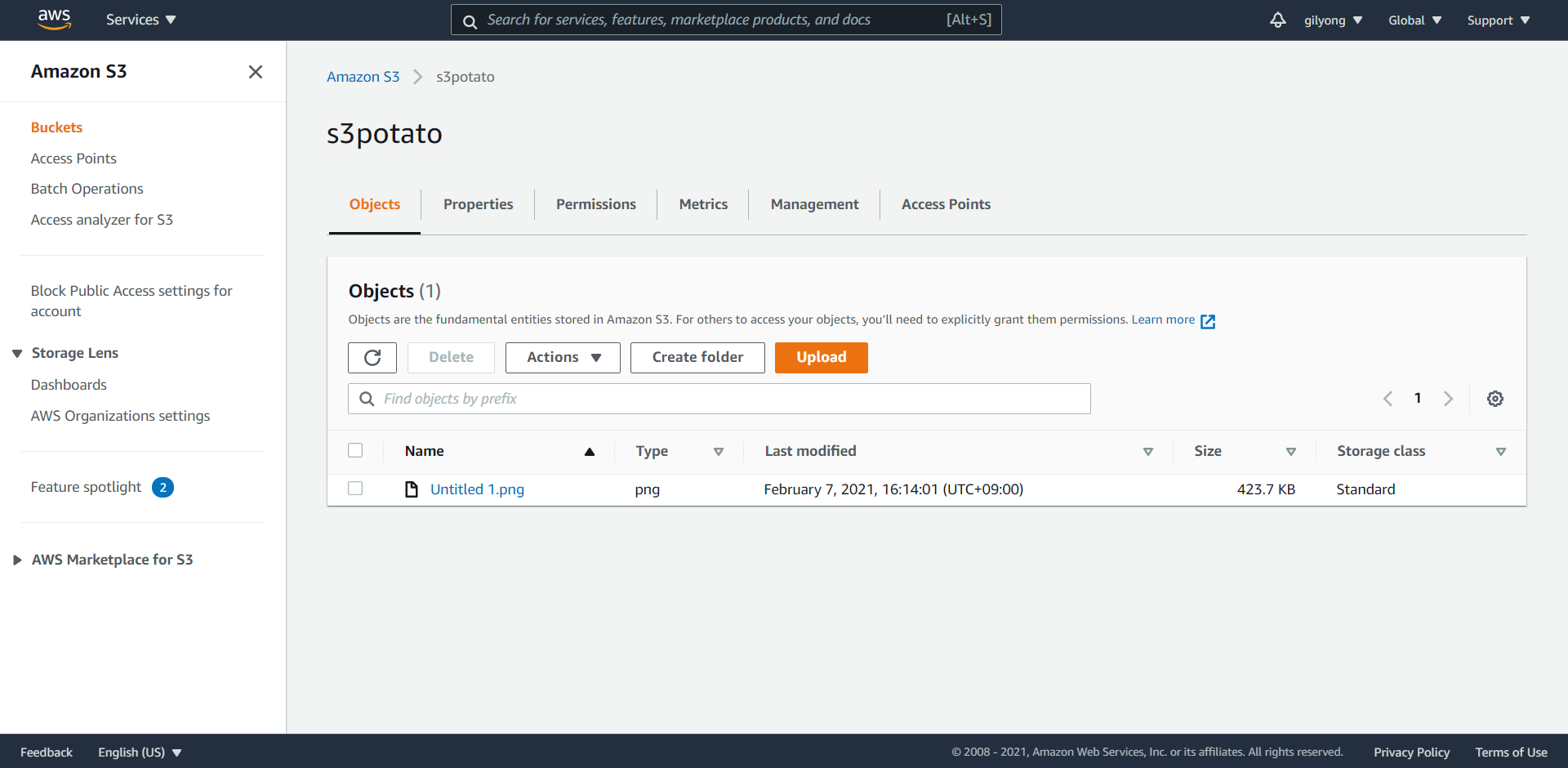Click the Feedback link in footer
This screenshot has height=768, width=1568.
click(47, 752)
